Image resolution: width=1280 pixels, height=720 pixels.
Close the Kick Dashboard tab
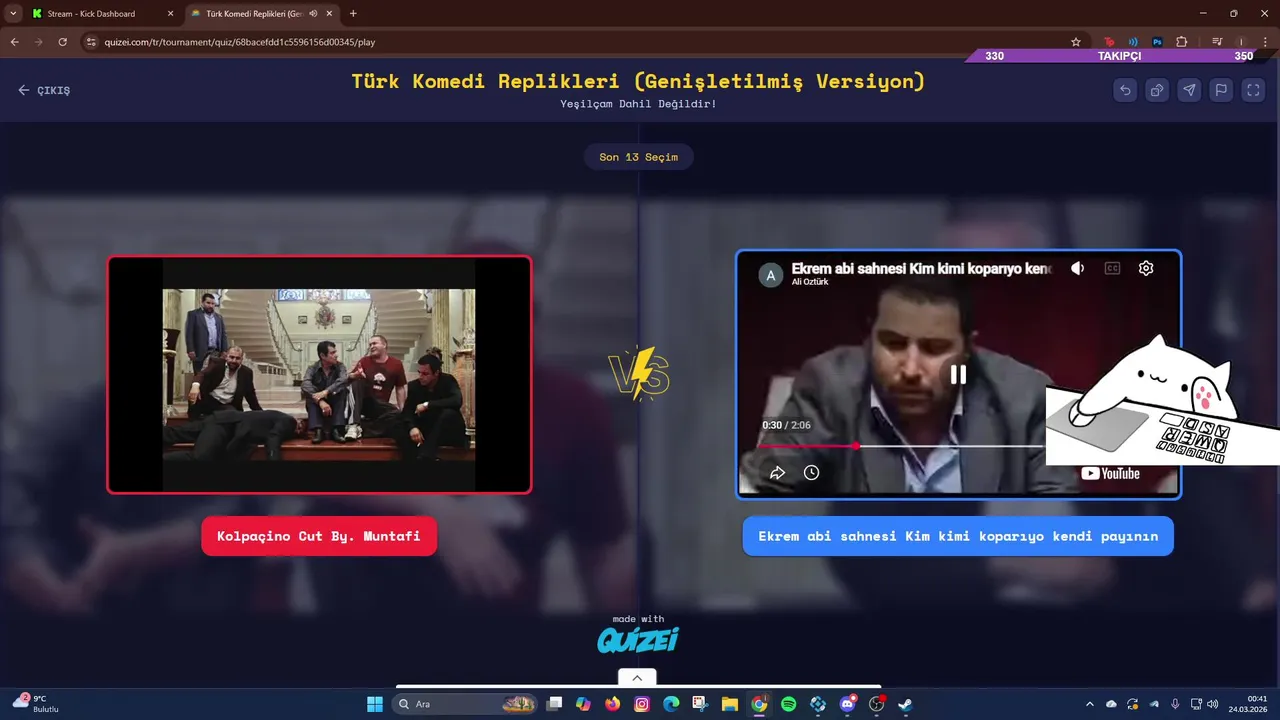[170, 14]
